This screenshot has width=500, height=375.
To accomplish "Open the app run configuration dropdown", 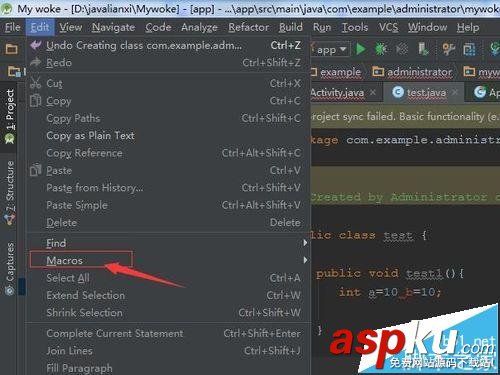I will pyautogui.click(x=331, y=50).
